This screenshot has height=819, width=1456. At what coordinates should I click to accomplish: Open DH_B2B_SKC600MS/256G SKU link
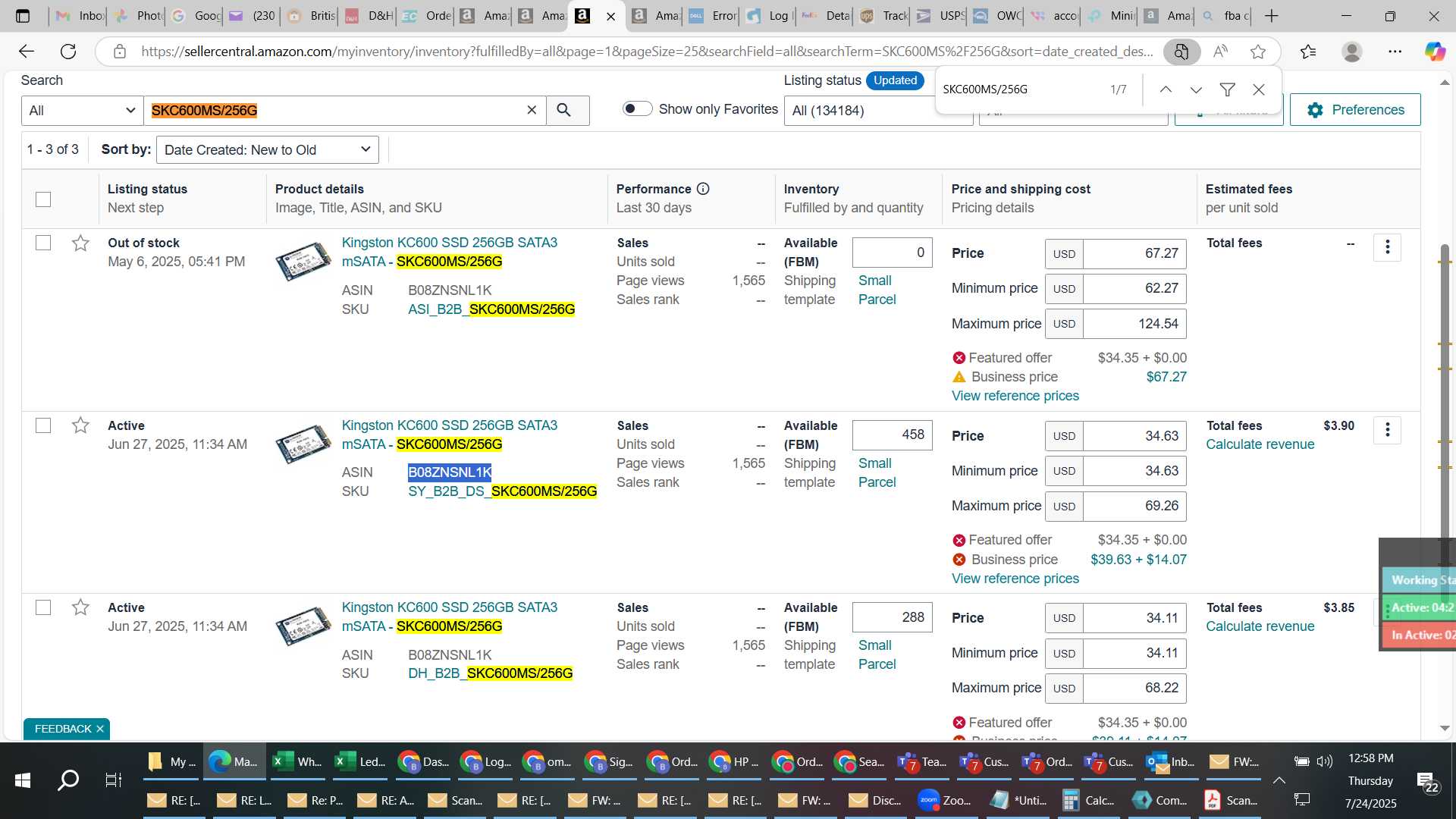click(490, 673)
